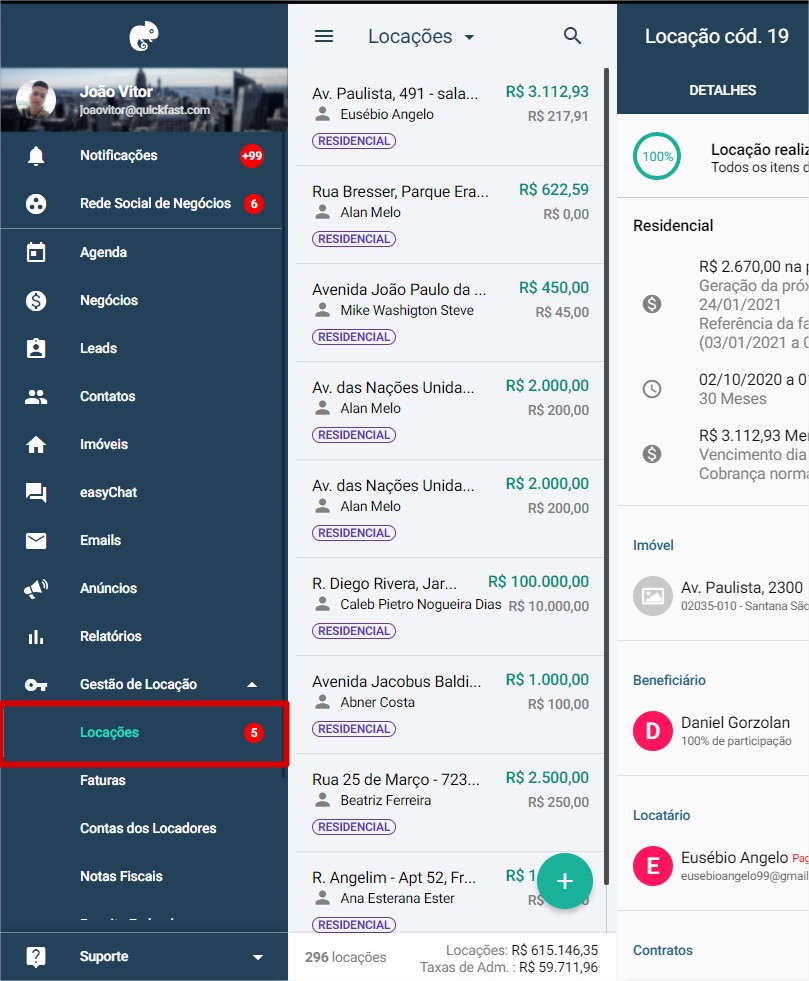Click the green add locação plus button
809x981 pixels.
coord(564,881)
